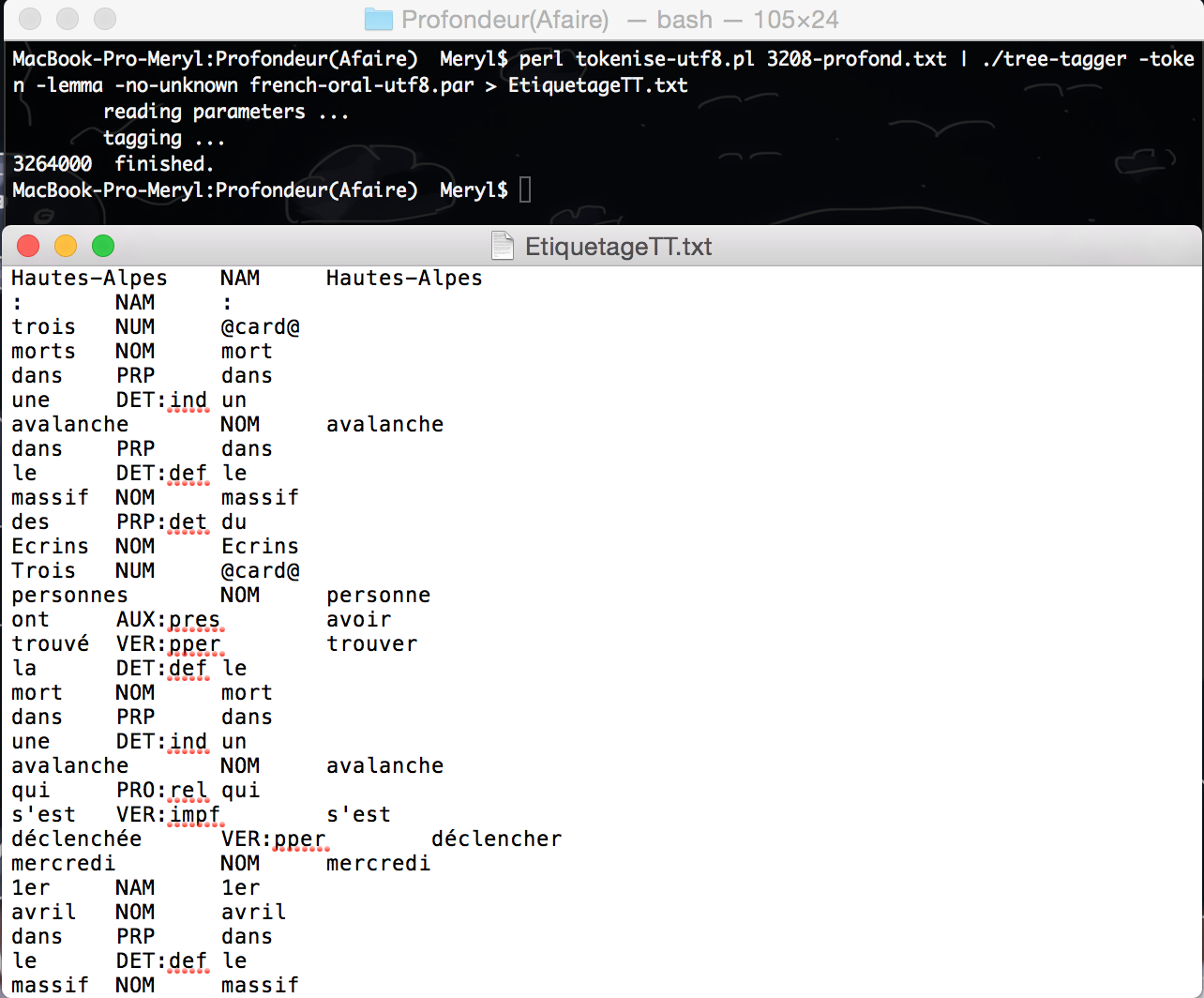This screenshot has height=998, width=1204.
Task: Click the folder icon in Terminal title bar
Action: (378, 19)
